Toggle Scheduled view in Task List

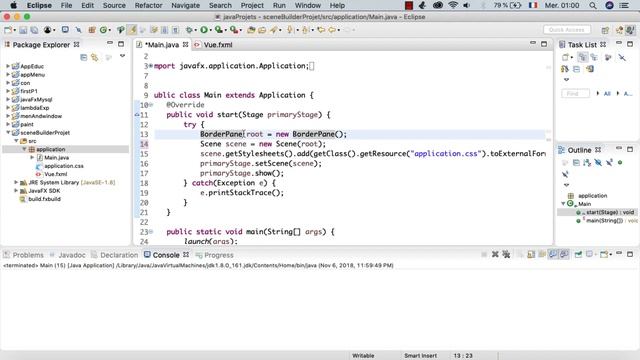594,57
